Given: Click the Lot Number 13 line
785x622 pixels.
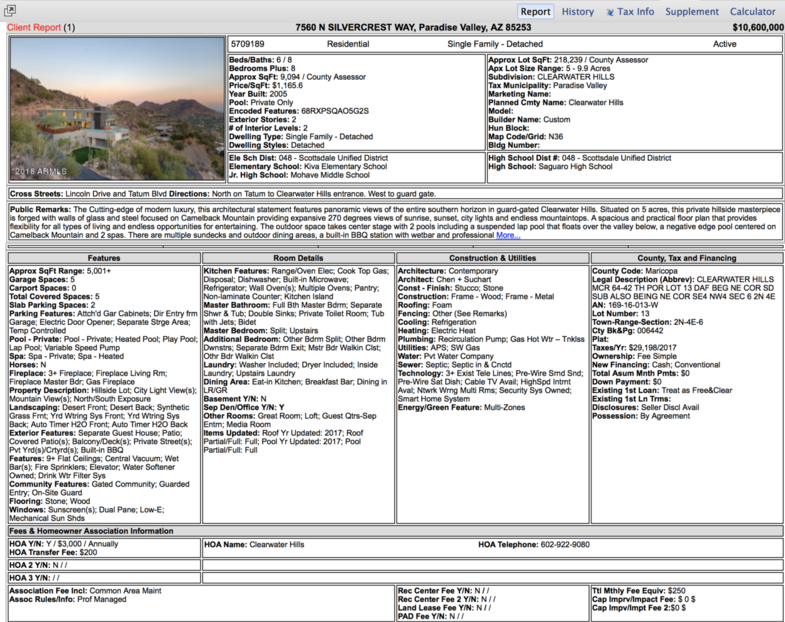Looking at the screenshot, I should point(621,314).
